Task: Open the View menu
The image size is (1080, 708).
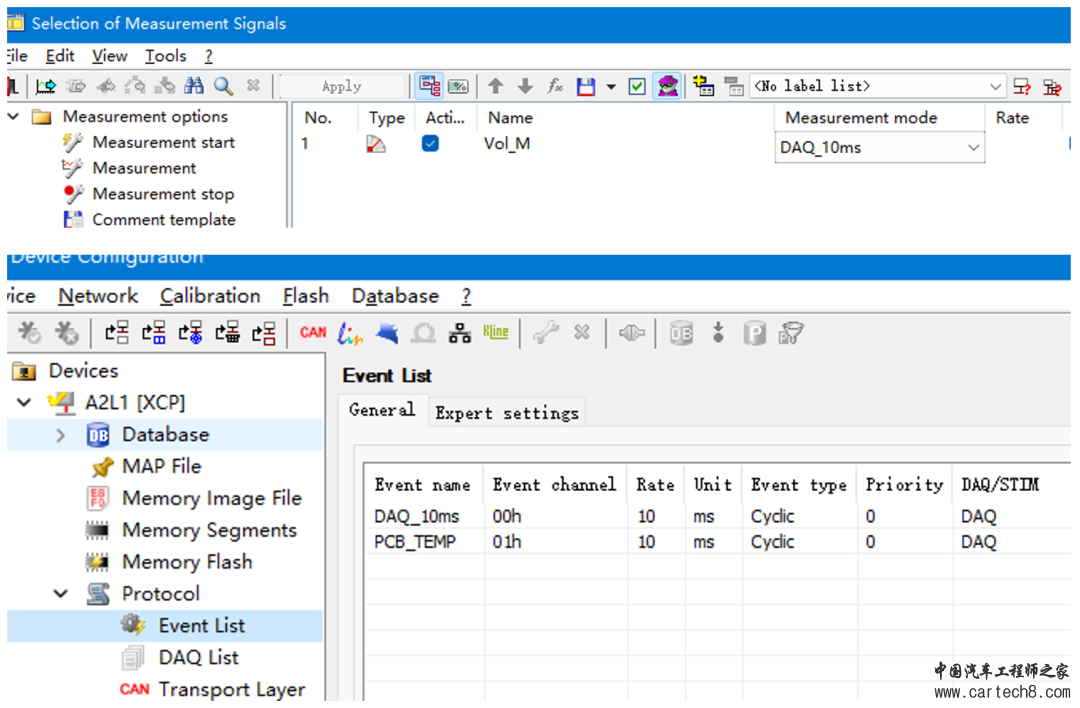Action: pos(110,56)
